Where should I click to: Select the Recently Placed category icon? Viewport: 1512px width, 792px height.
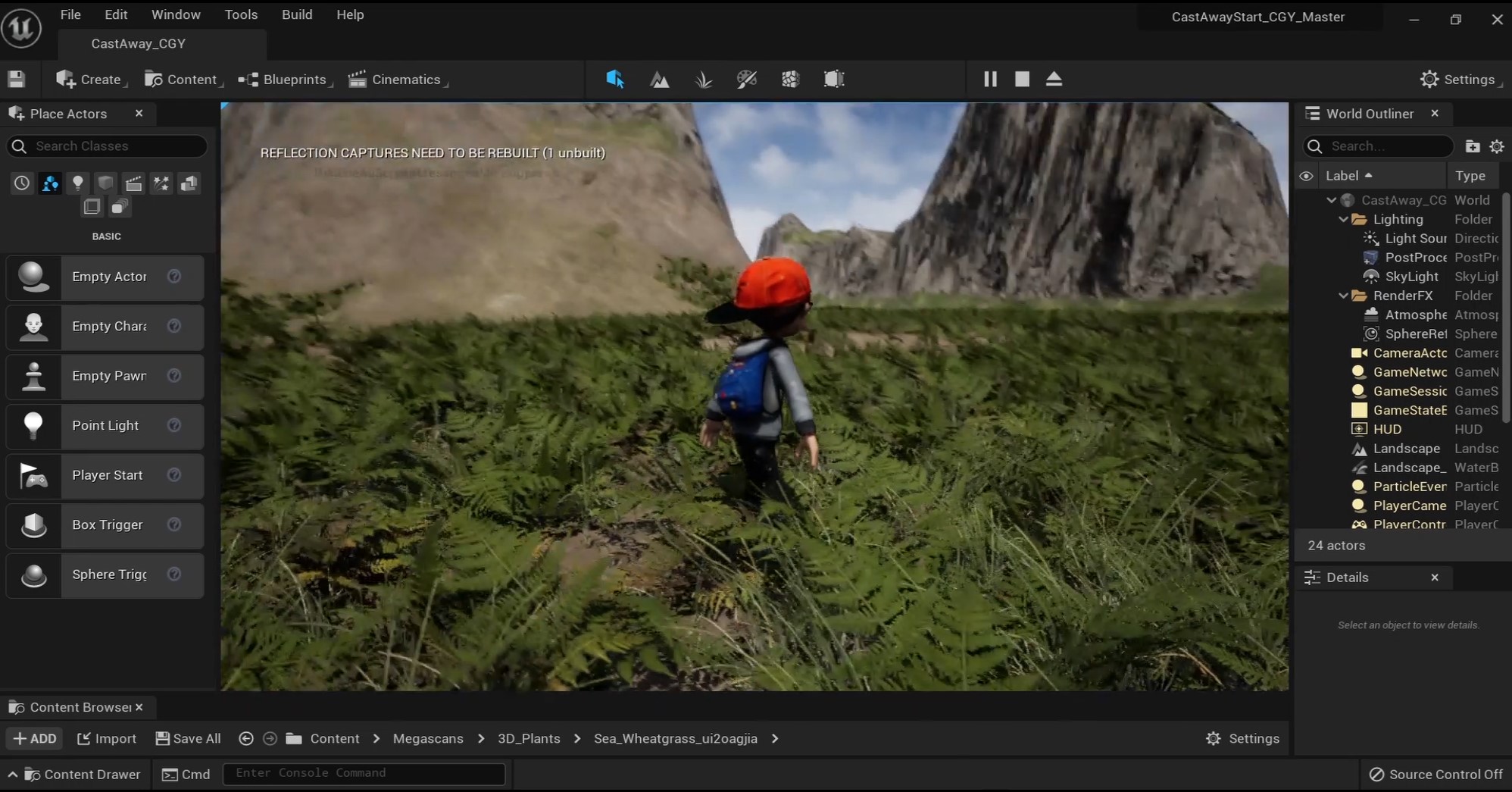(22, 183)
